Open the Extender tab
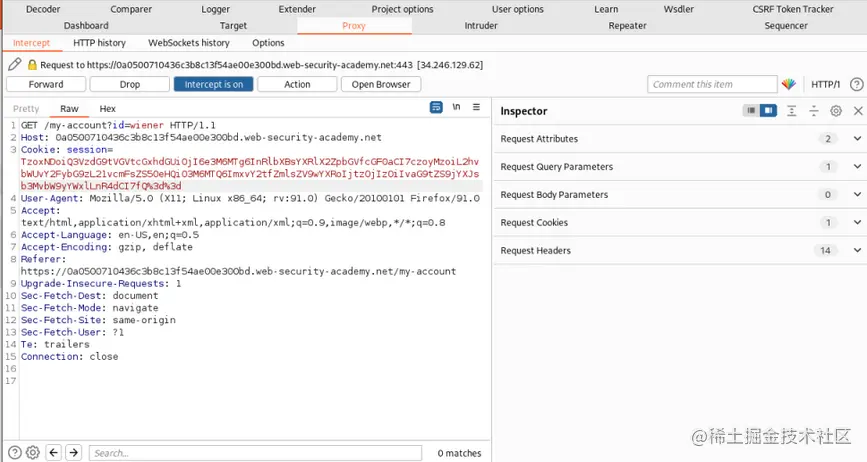The image size is (867, 462). (x=297, y=9)
